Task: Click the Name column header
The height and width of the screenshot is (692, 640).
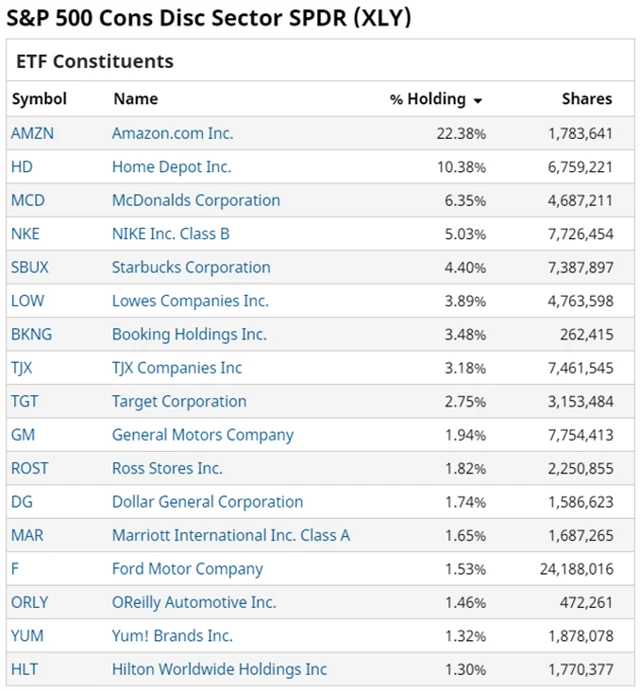Action: pyautogui.click(x=135, y=99)
